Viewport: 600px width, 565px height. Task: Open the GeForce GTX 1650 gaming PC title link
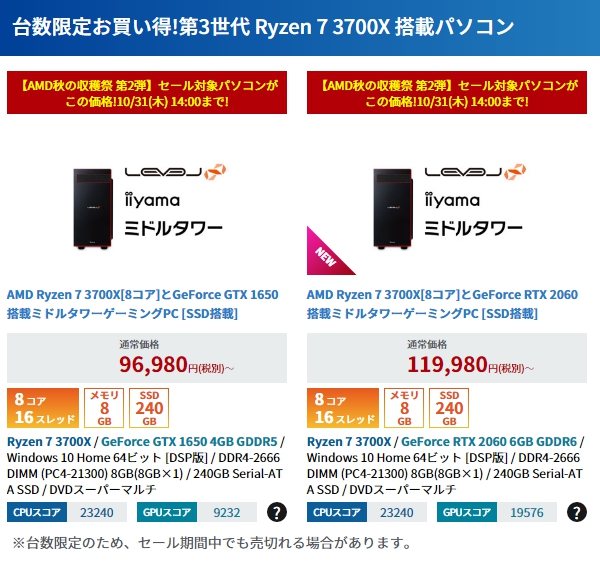pyautogui.click(x=142, y=304)
